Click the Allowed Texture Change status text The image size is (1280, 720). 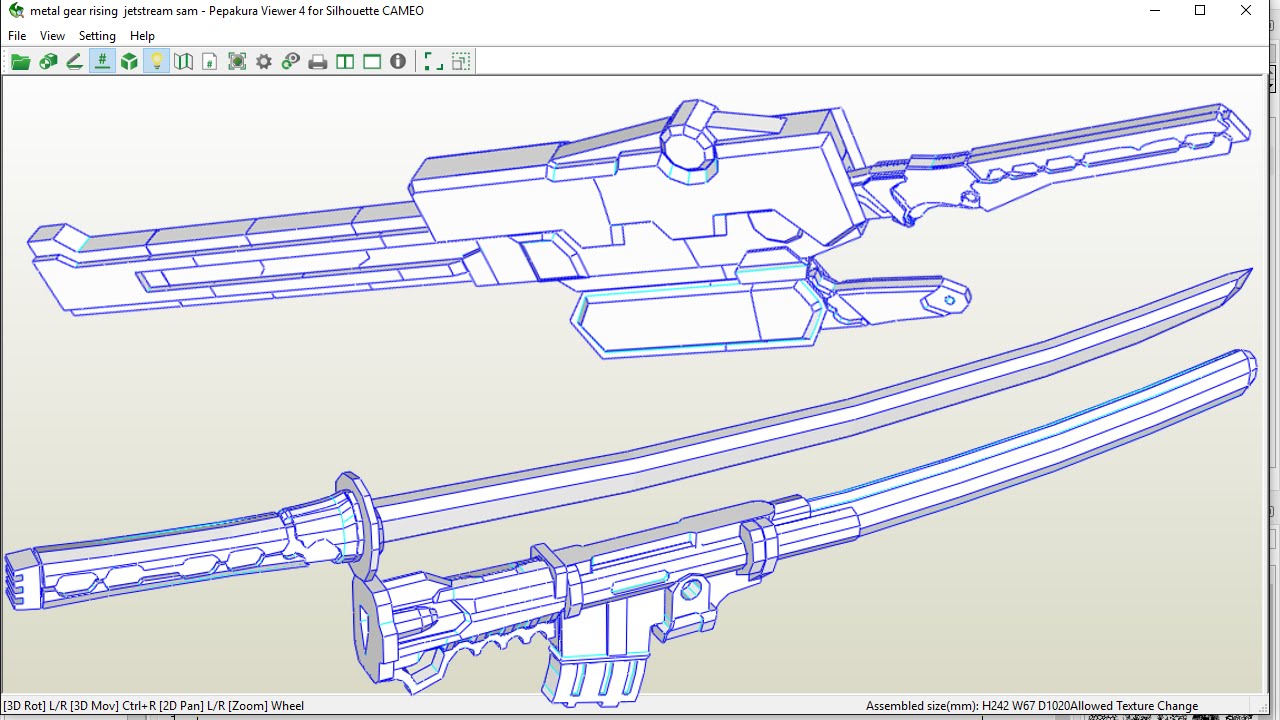click(x=1134, y=706)
